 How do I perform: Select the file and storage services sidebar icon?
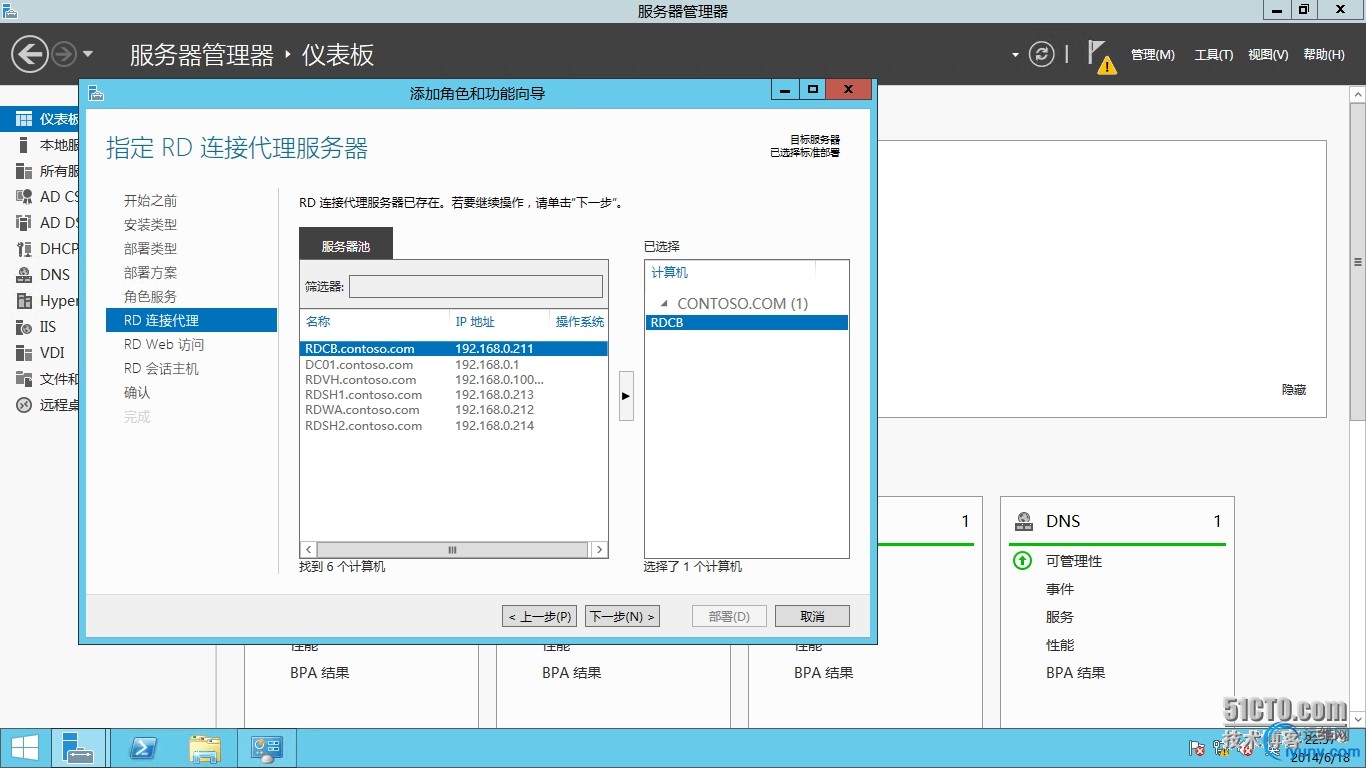pos(24,379)
